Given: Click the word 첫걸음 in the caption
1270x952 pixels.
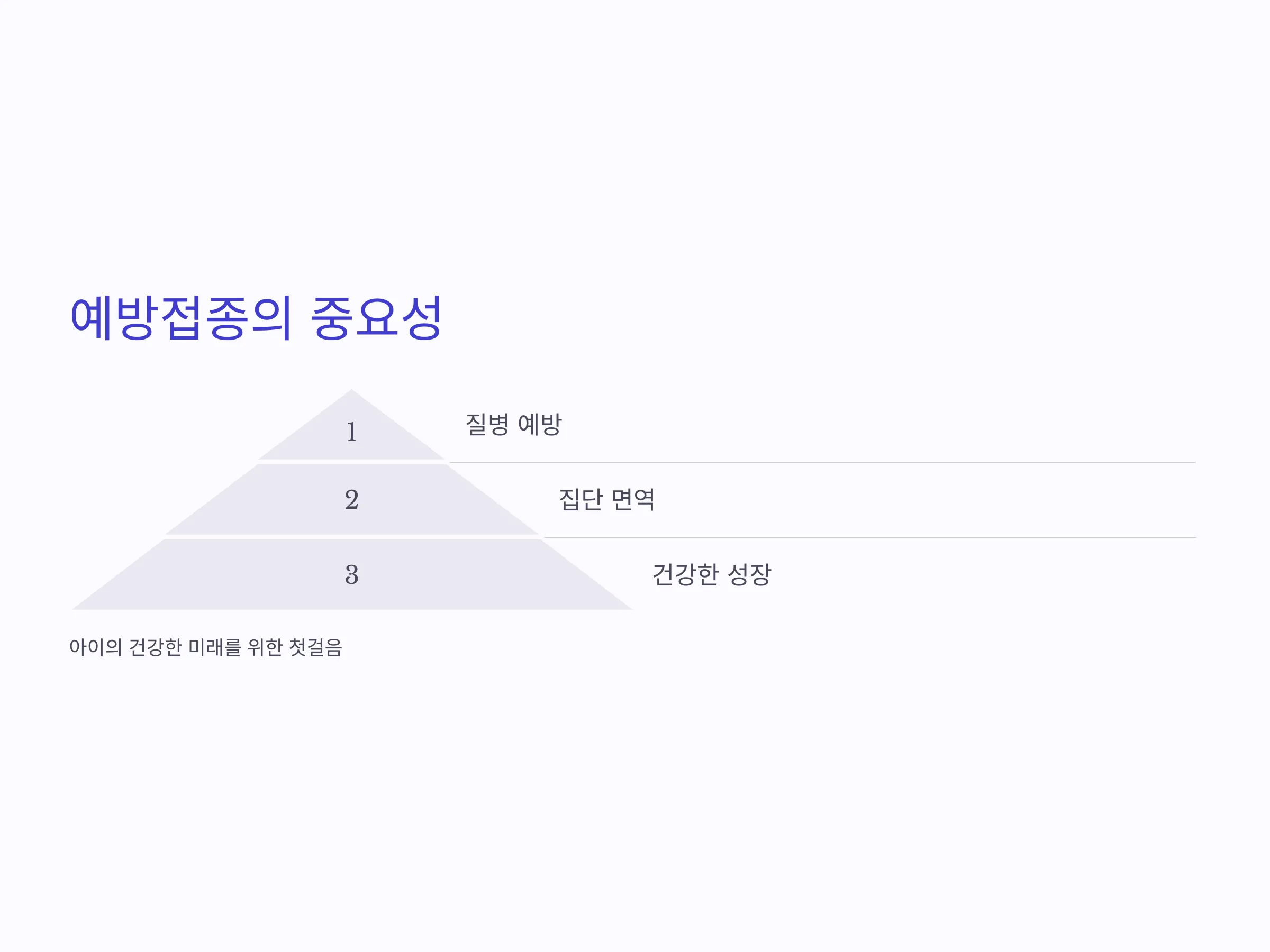Looking at the screenshot, I should click(x=315, y=647).
